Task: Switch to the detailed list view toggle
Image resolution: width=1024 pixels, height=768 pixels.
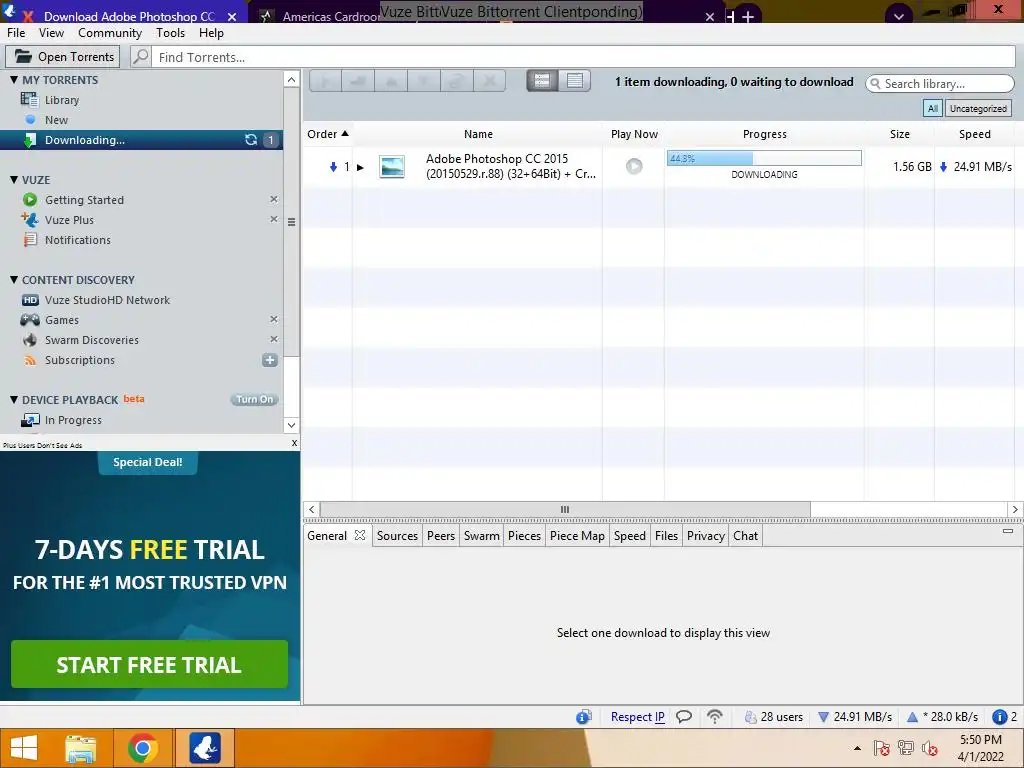Action: [542, 81]
